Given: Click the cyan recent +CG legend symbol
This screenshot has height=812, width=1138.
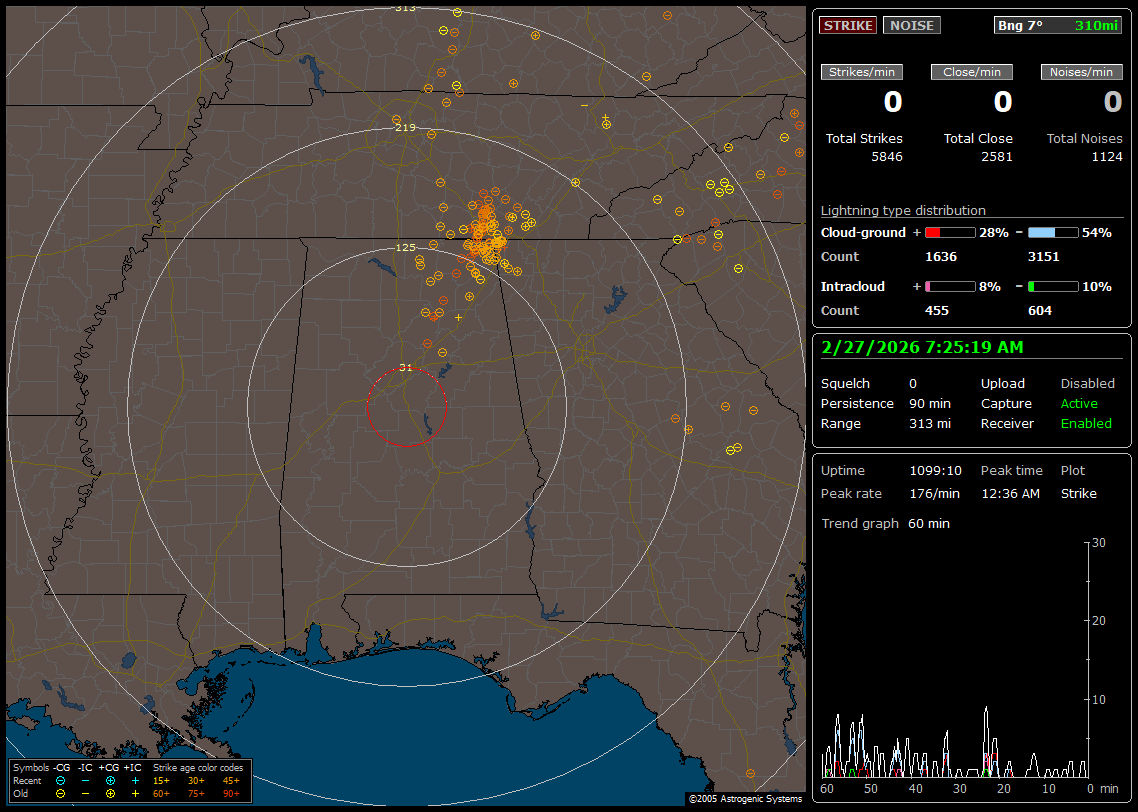Looking at the screenshot, I should (110, 780).
